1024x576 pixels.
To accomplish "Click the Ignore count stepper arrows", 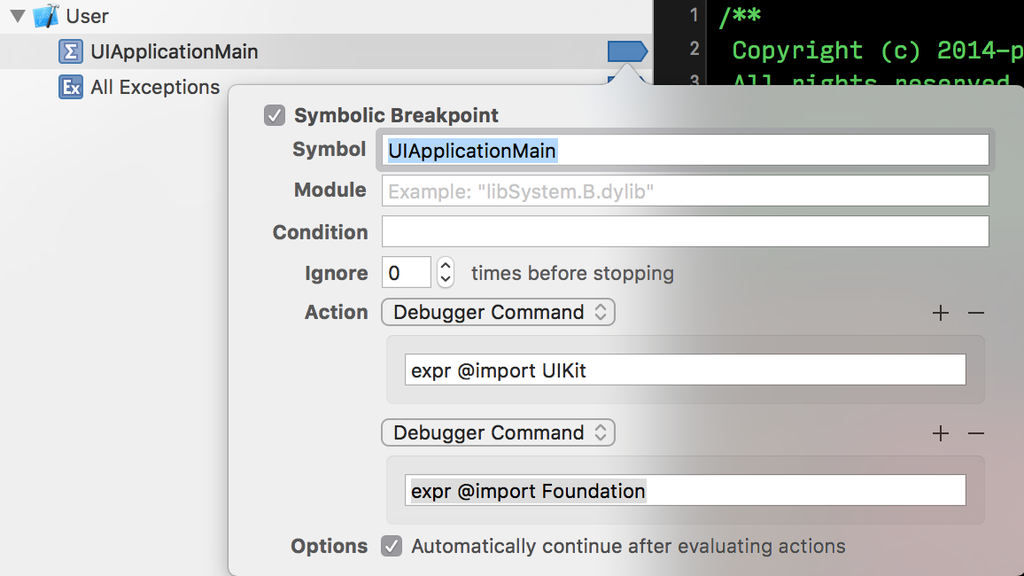I will tap(446, 273).
